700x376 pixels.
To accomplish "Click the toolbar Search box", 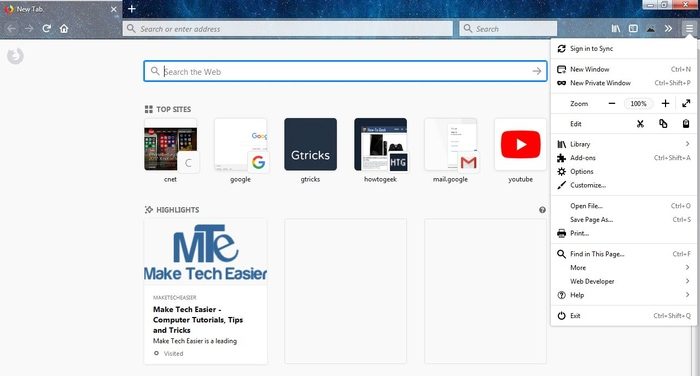I will [x=508, y=29].
